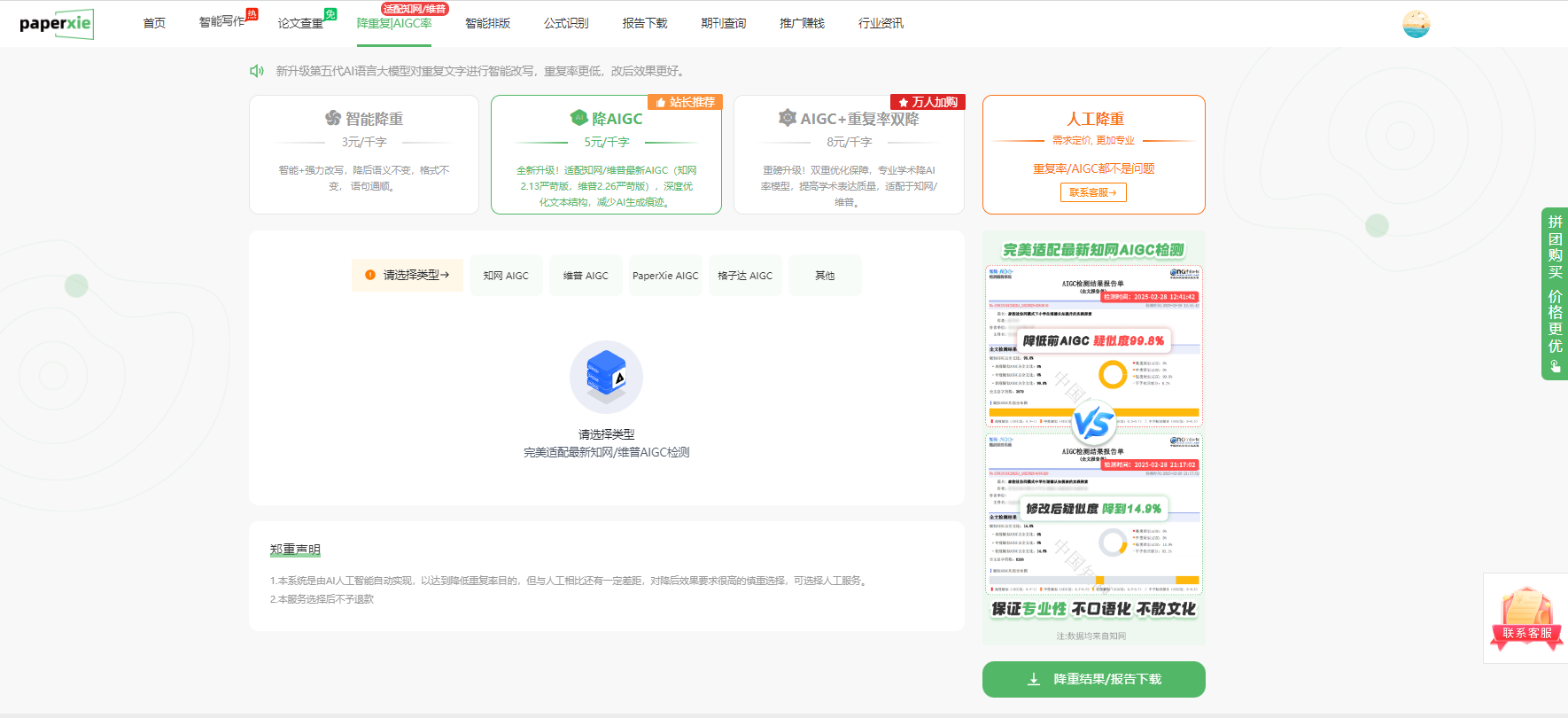This screenshot has height=718, width=1568.
Task: Click 保证专业性 不口语化 不散文化 slogan
Action: coord(1094,609)
